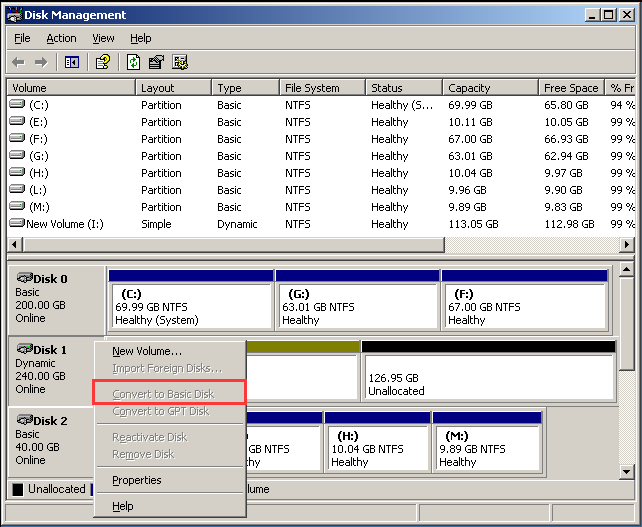Minimize the Disk Management window
The width and height of the screenshot is (642, 527).
pyautogui.click(x=592, y=16)
